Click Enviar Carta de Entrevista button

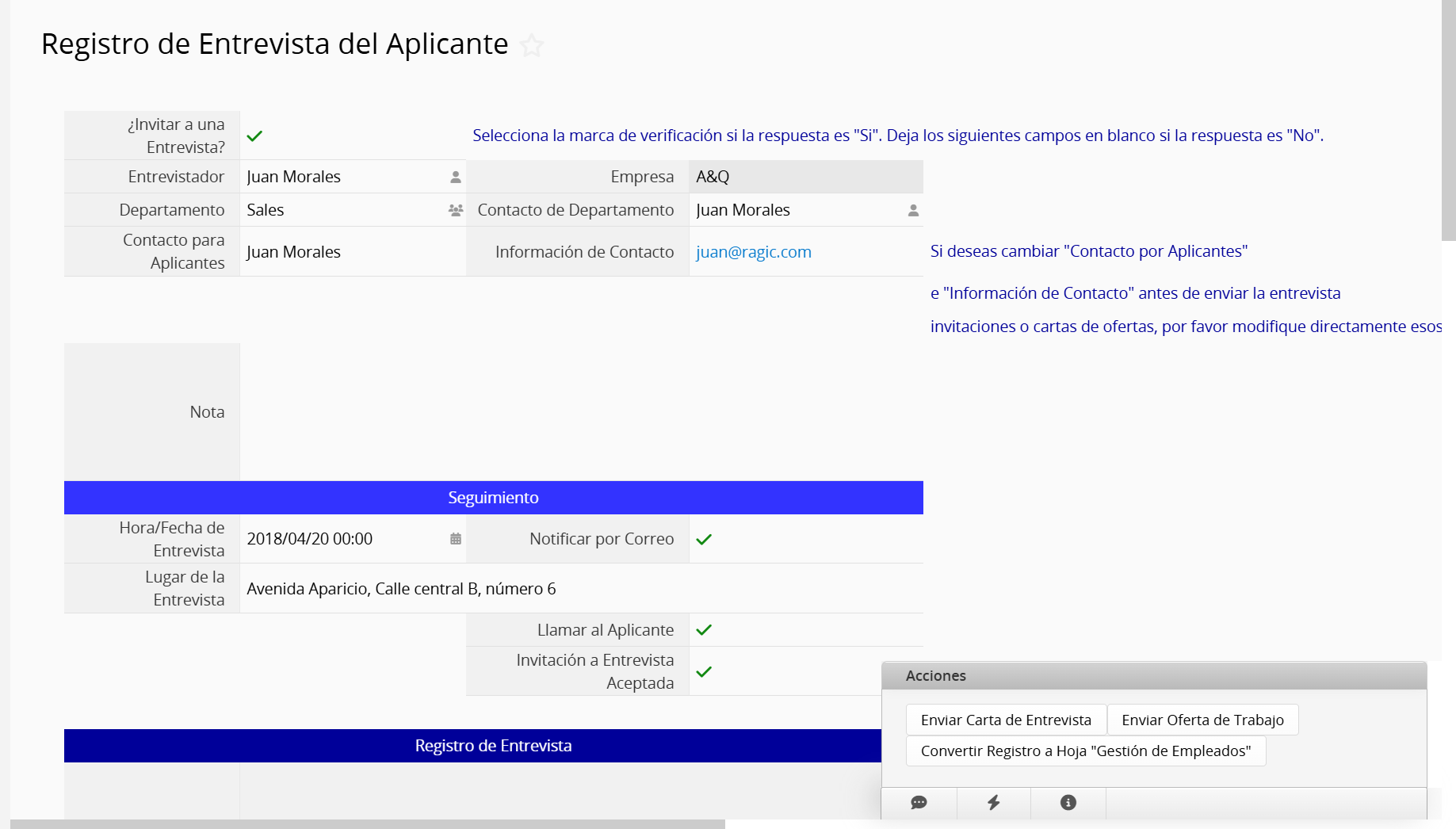click(1006, 720)
